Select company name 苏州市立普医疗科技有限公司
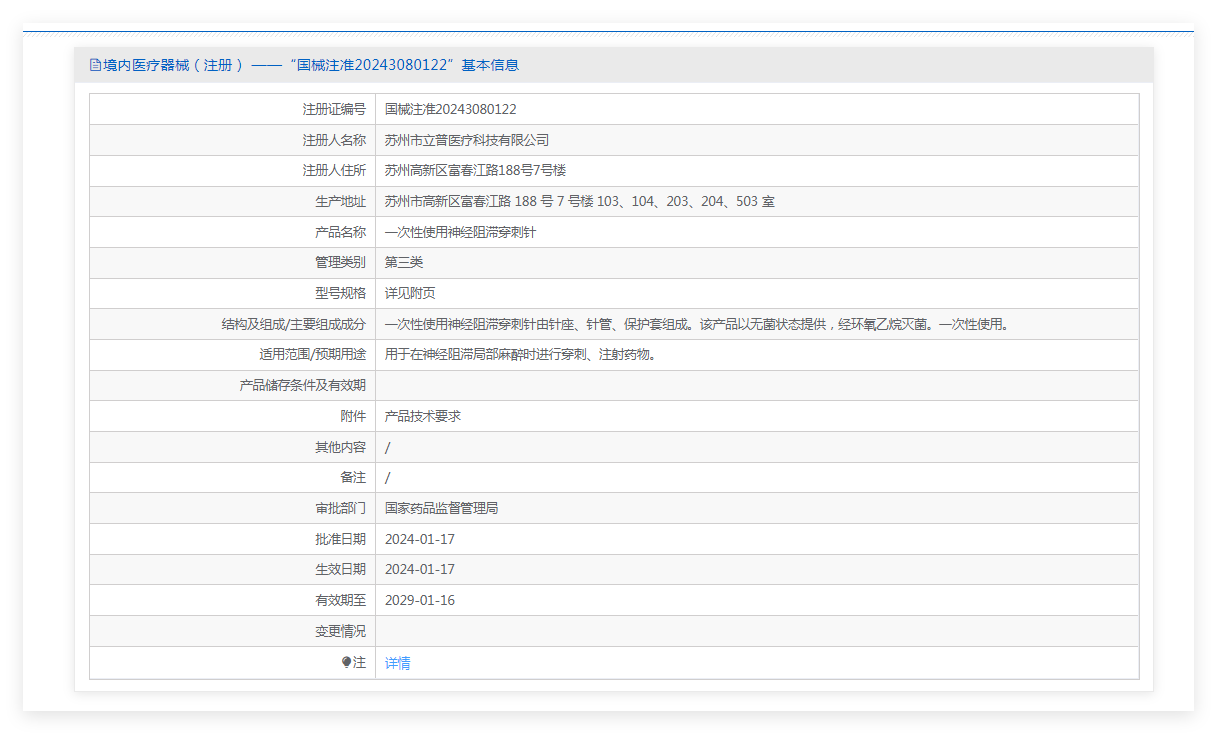Image resolution: width=1217 pixels, height=734 pixels. [467, 140]
